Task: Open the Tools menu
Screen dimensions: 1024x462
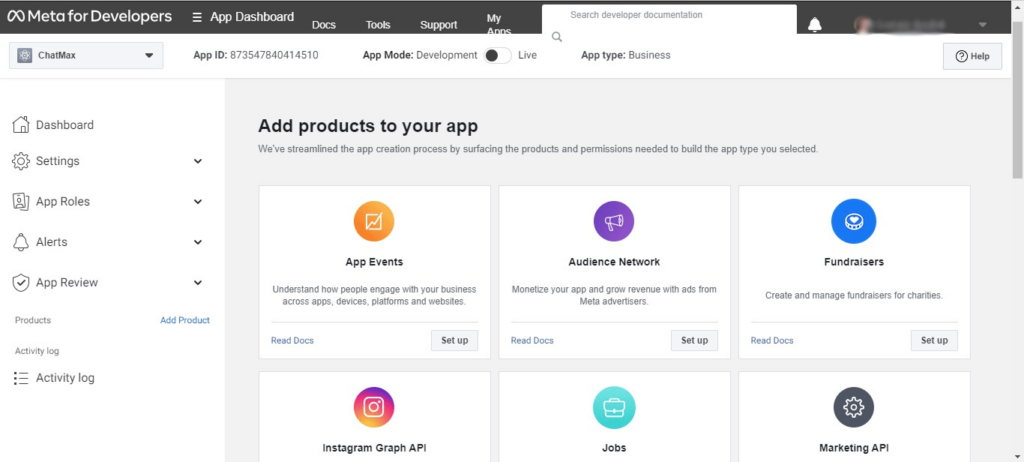Action: point(378,25)
